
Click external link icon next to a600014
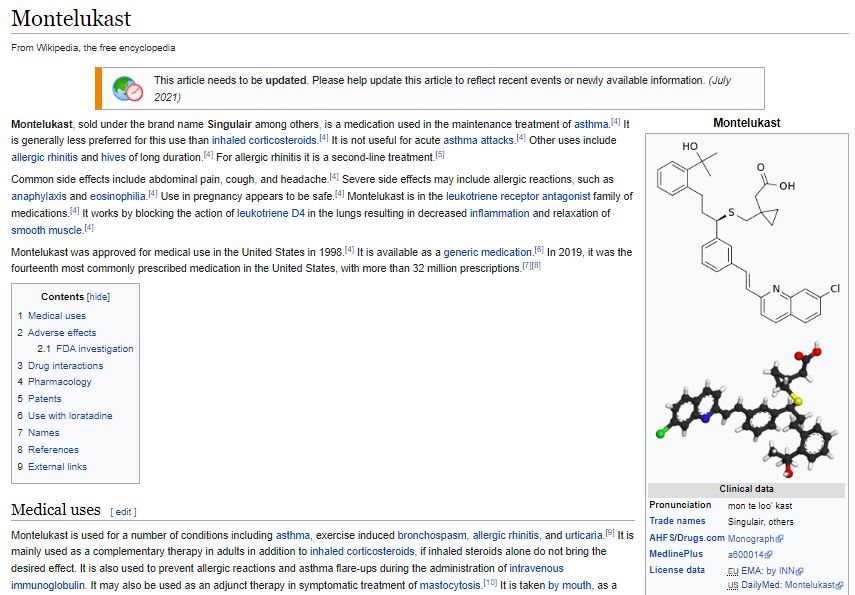(x=769, y=555)
